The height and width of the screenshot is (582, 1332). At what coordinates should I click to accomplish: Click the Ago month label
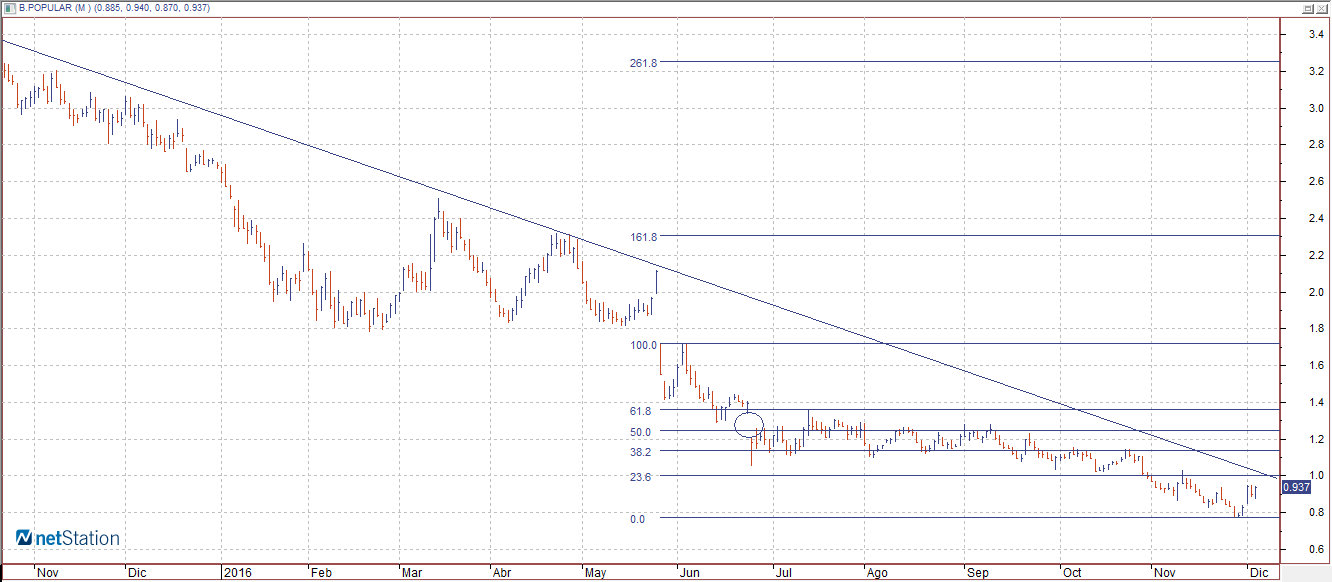(877, 573)
